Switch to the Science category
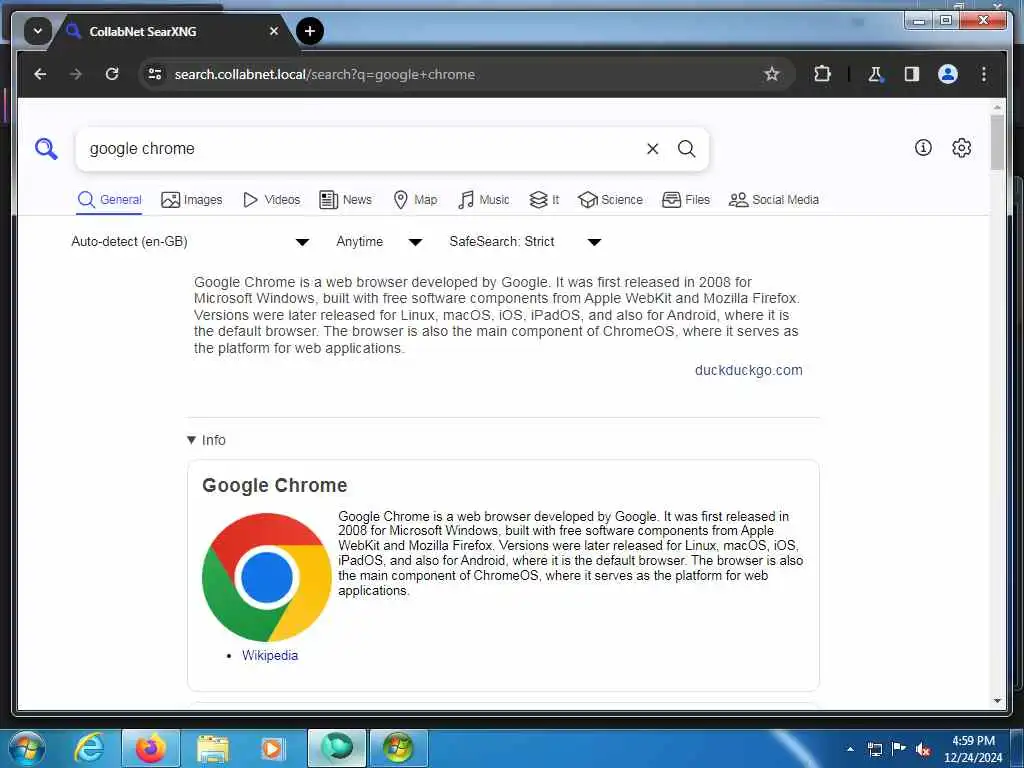1024x768 pixels. (611, 200)
